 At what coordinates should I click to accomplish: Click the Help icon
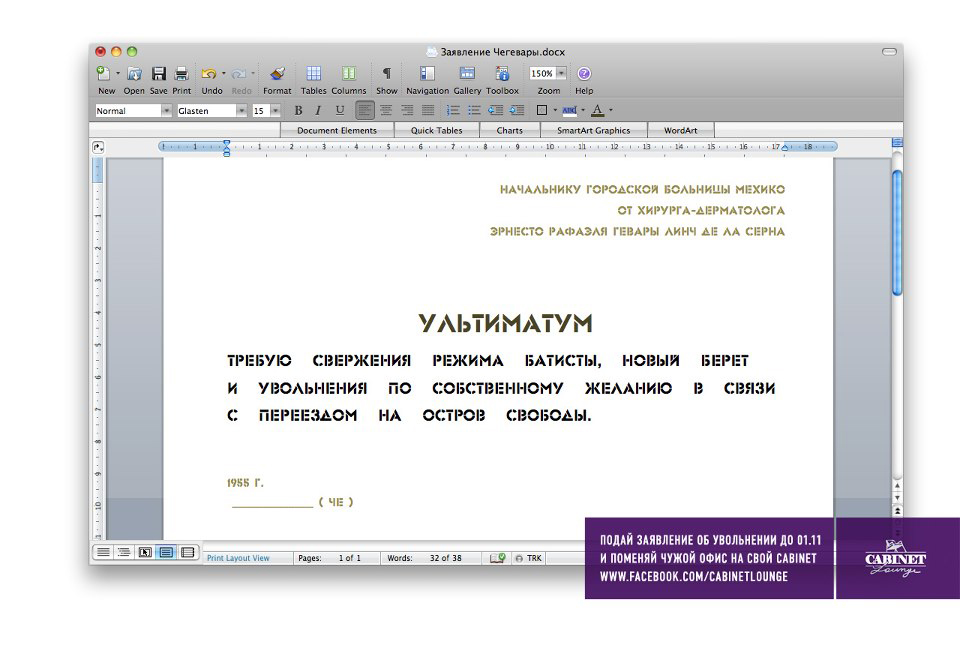(584, 73)
